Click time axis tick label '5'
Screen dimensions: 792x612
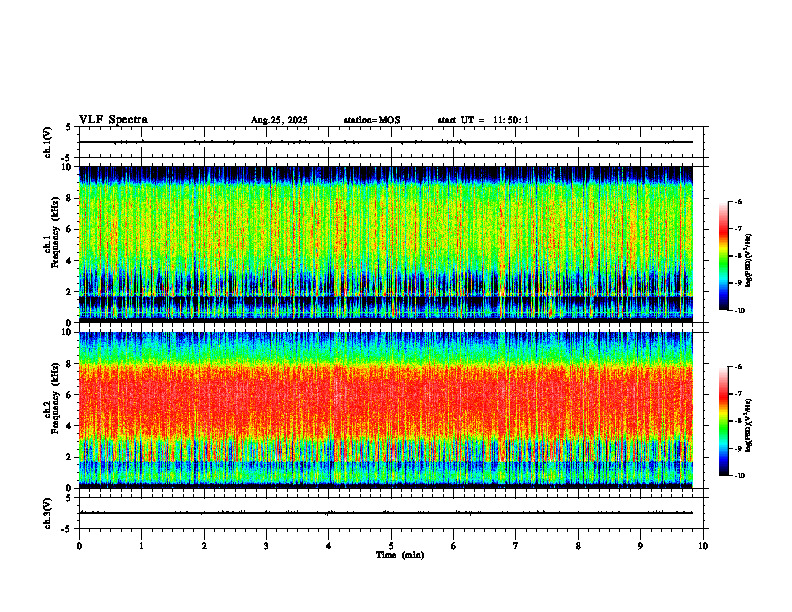(391, 546)
